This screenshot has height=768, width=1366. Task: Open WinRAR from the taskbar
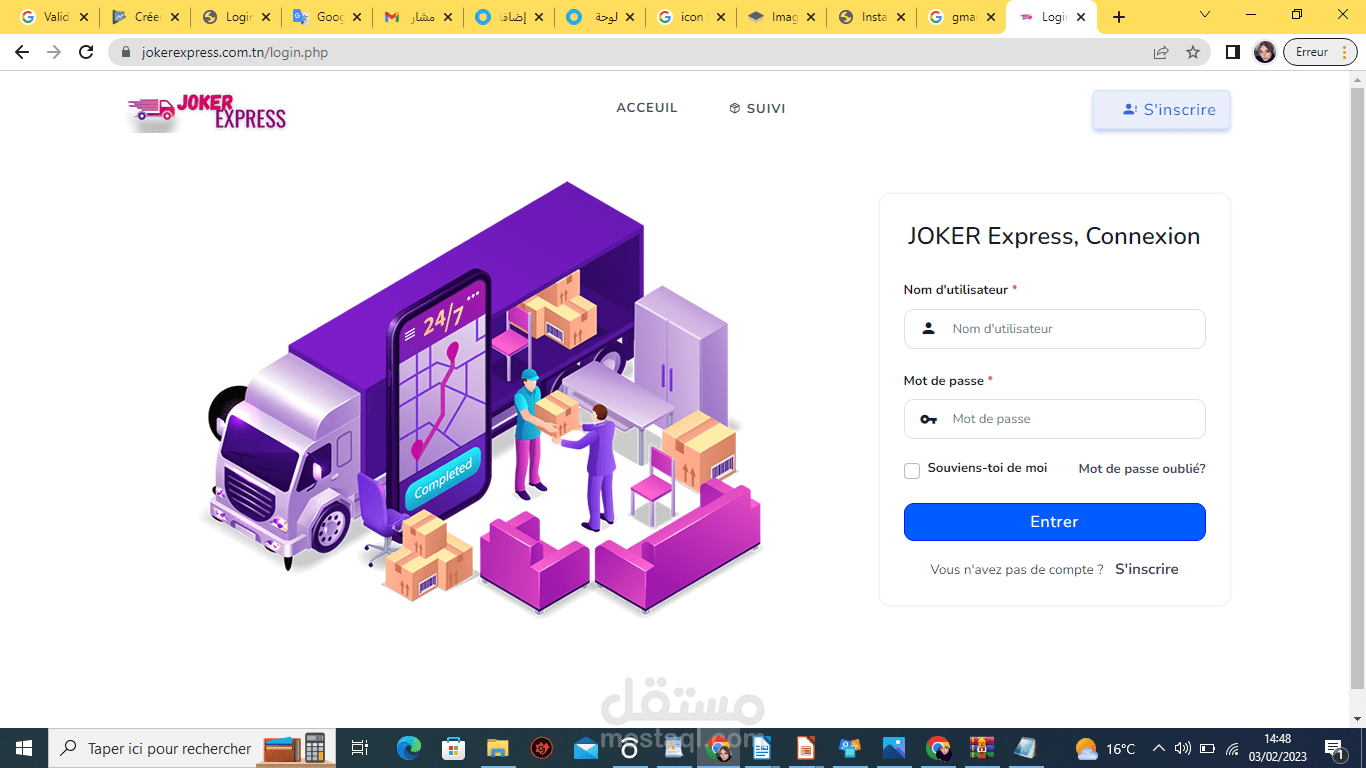click(x=981, y=748)
